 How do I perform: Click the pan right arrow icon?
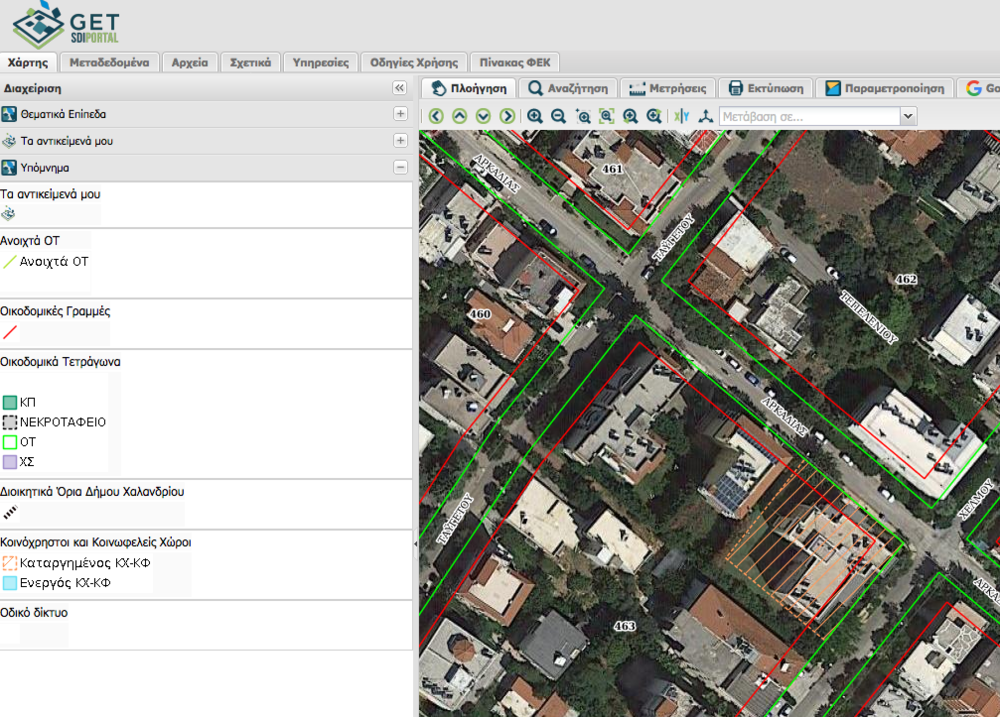click(507, 116)
